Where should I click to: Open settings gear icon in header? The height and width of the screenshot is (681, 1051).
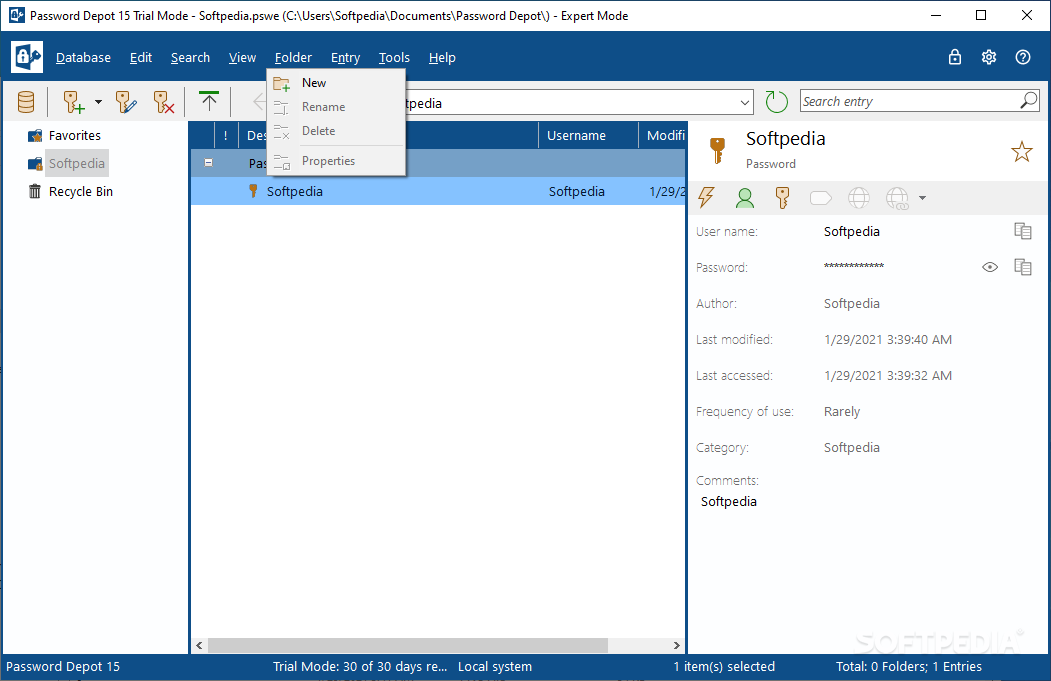tap(989, 57)
